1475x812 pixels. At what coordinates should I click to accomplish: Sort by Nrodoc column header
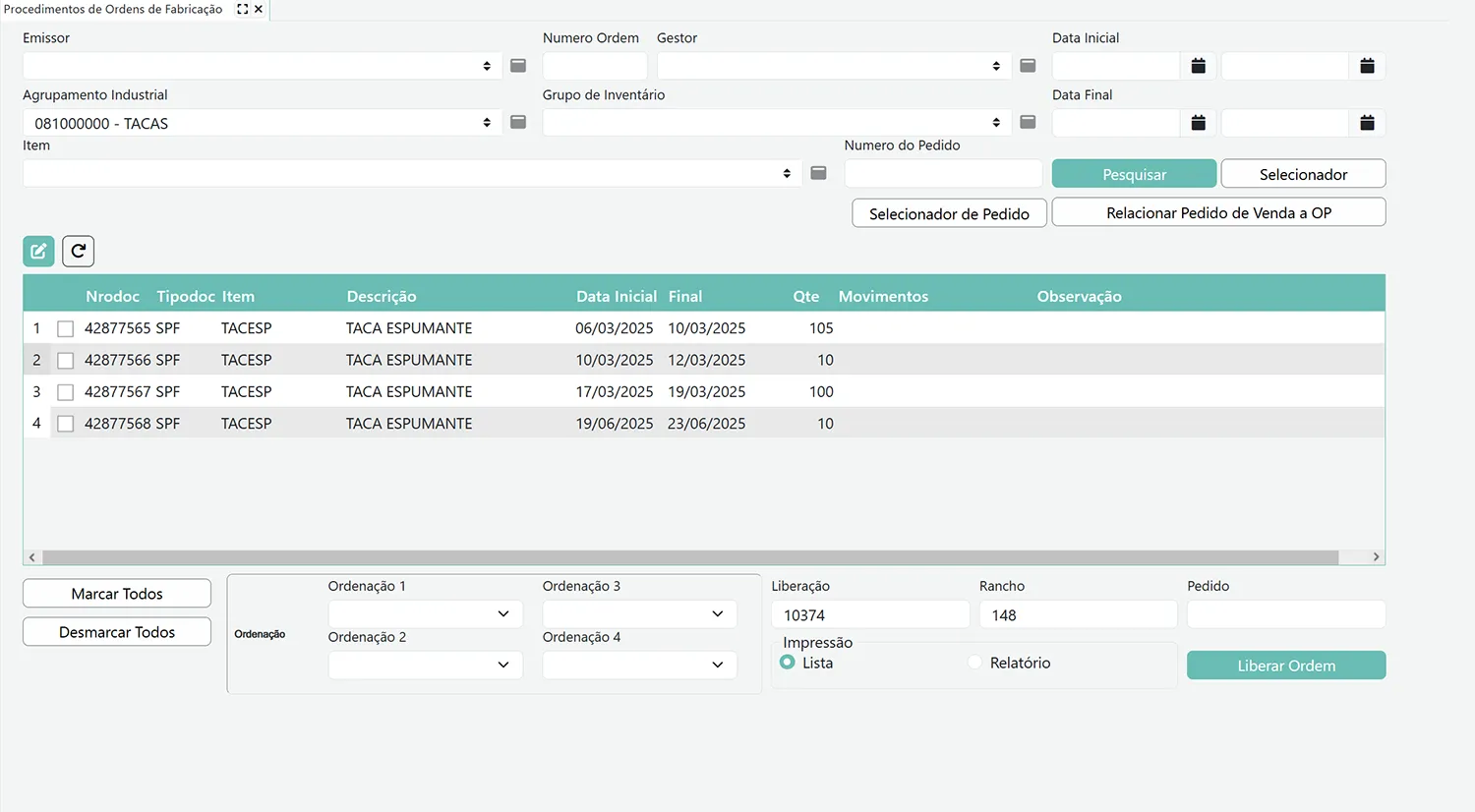pyautogui.click(x=112, y=296)
